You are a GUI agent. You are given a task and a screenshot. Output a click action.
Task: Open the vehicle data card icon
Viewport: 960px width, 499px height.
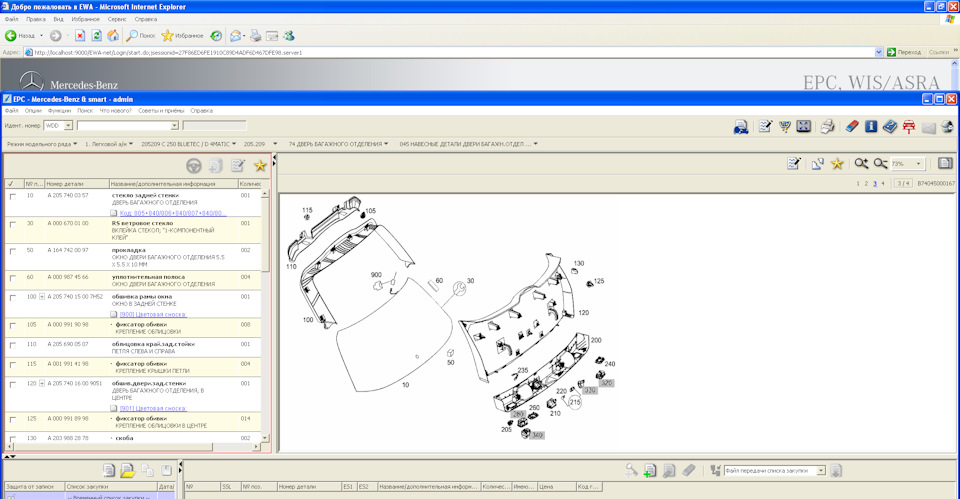pos(741,127)
